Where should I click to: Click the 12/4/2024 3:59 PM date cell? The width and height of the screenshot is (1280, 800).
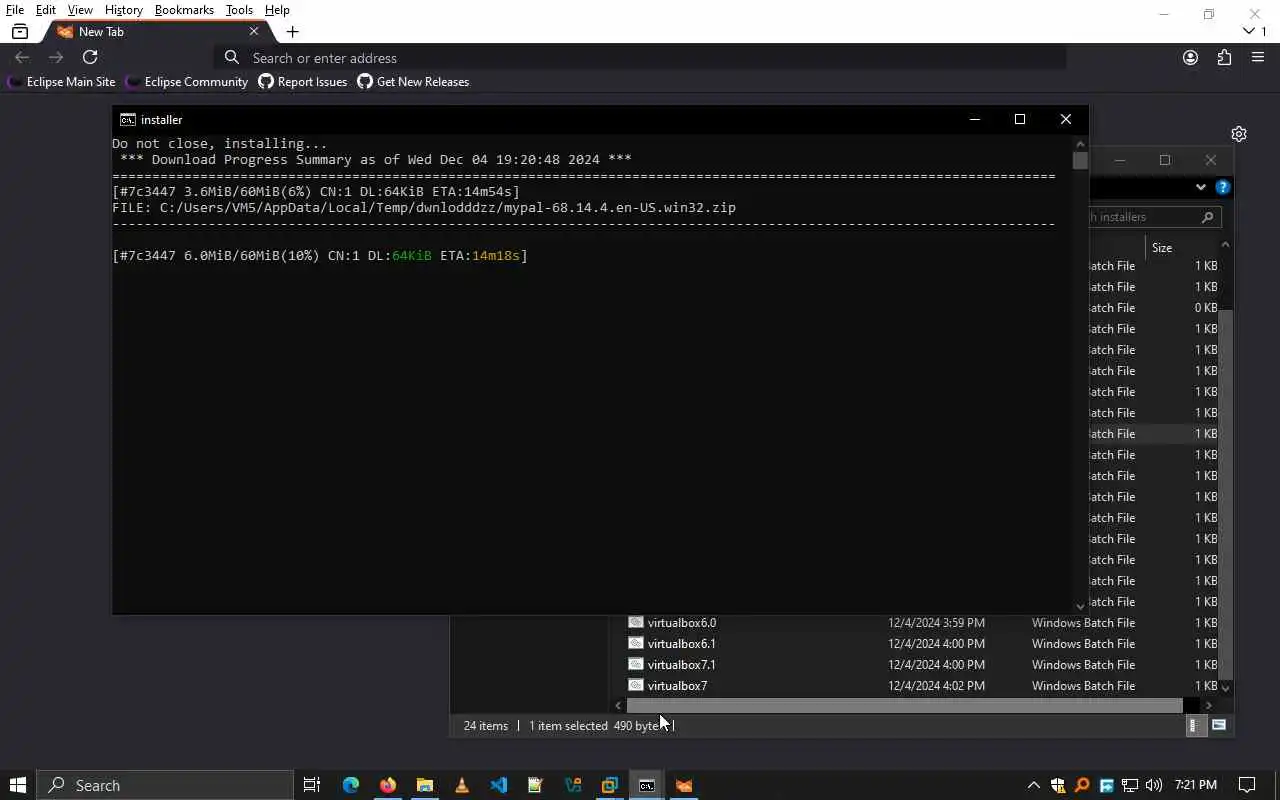click(x=936, y=623)
